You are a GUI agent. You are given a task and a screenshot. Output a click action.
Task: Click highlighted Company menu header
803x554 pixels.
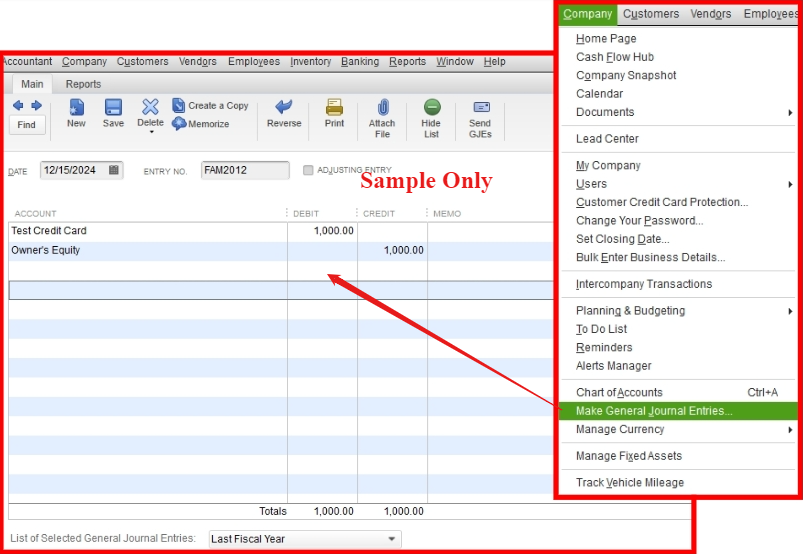(587, 14)
